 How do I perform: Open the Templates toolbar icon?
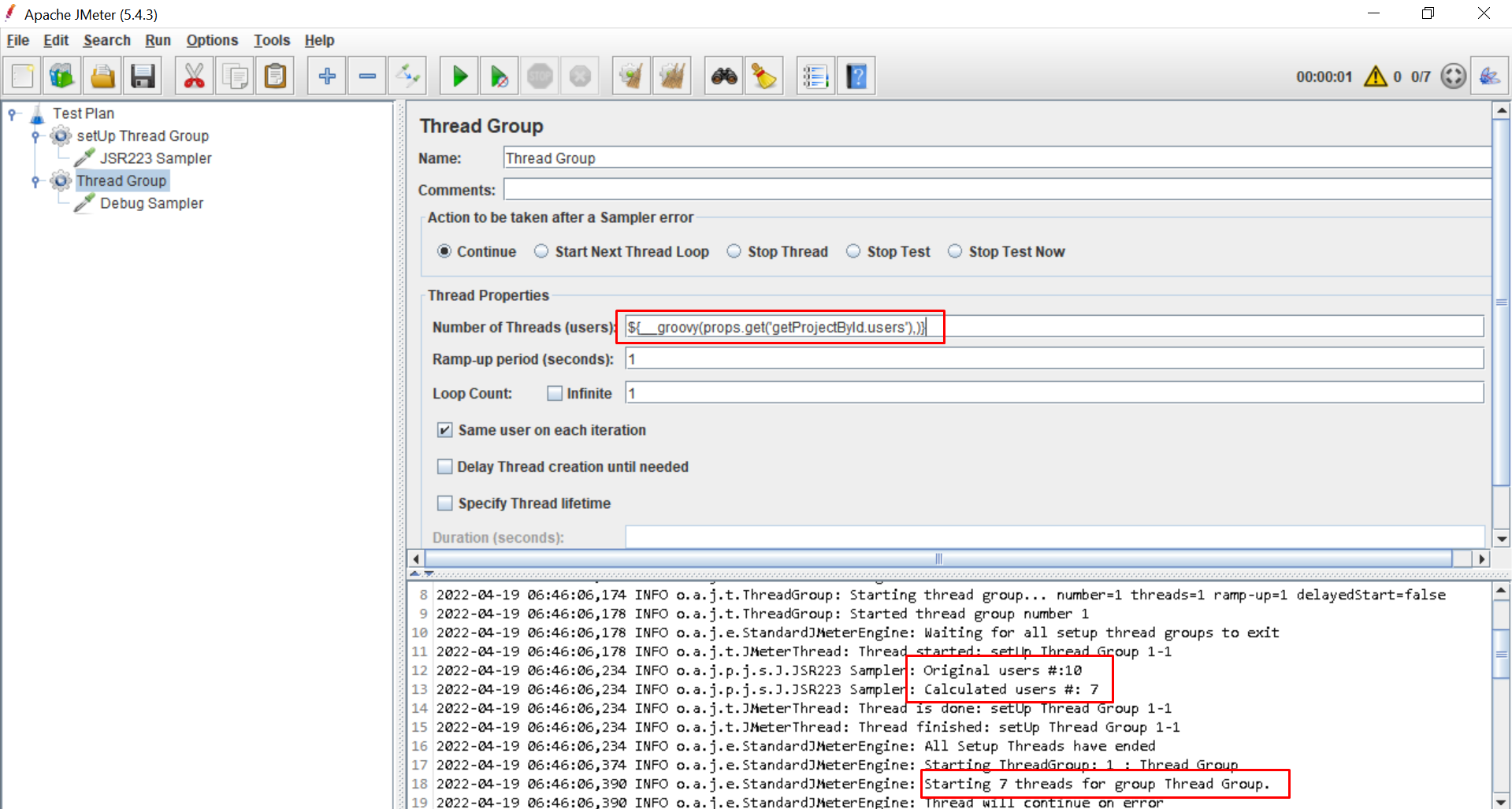tap(62, 76)
